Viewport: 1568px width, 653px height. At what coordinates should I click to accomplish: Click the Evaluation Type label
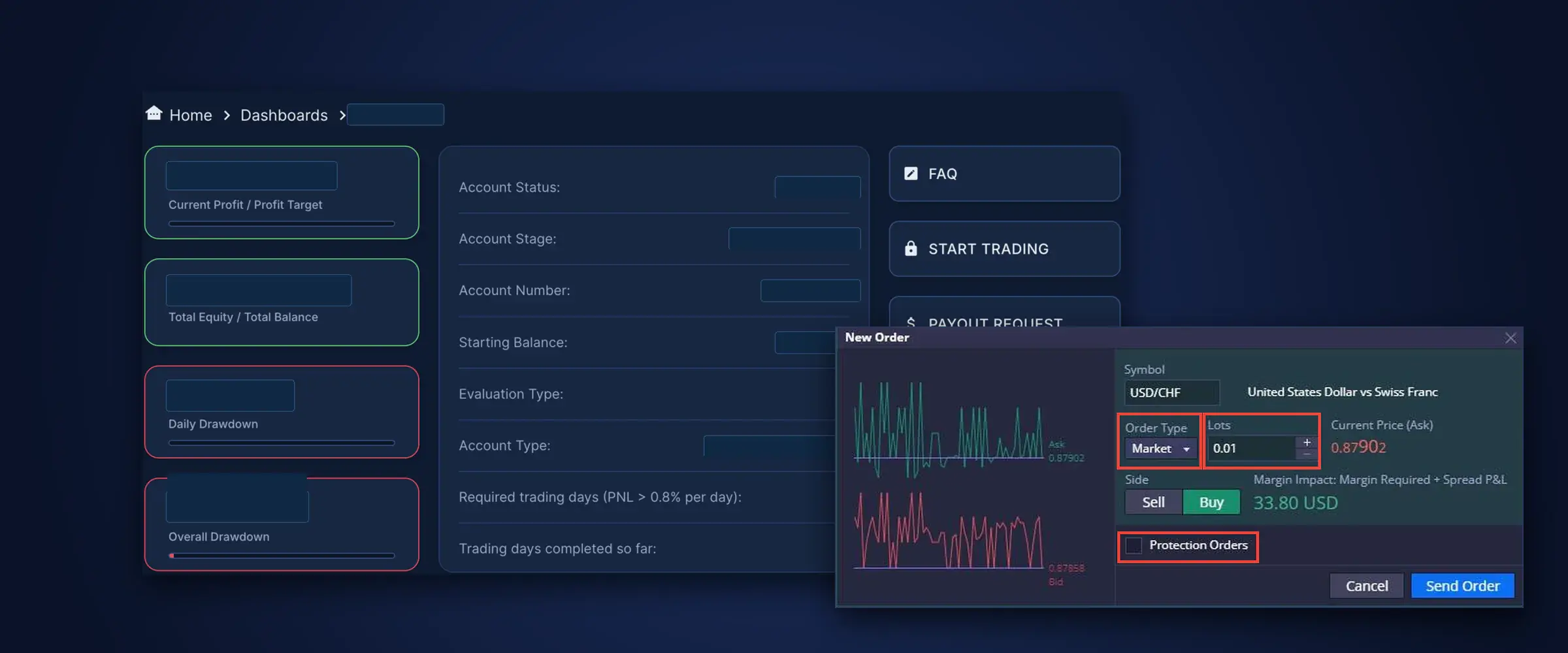tap(511, 394)
